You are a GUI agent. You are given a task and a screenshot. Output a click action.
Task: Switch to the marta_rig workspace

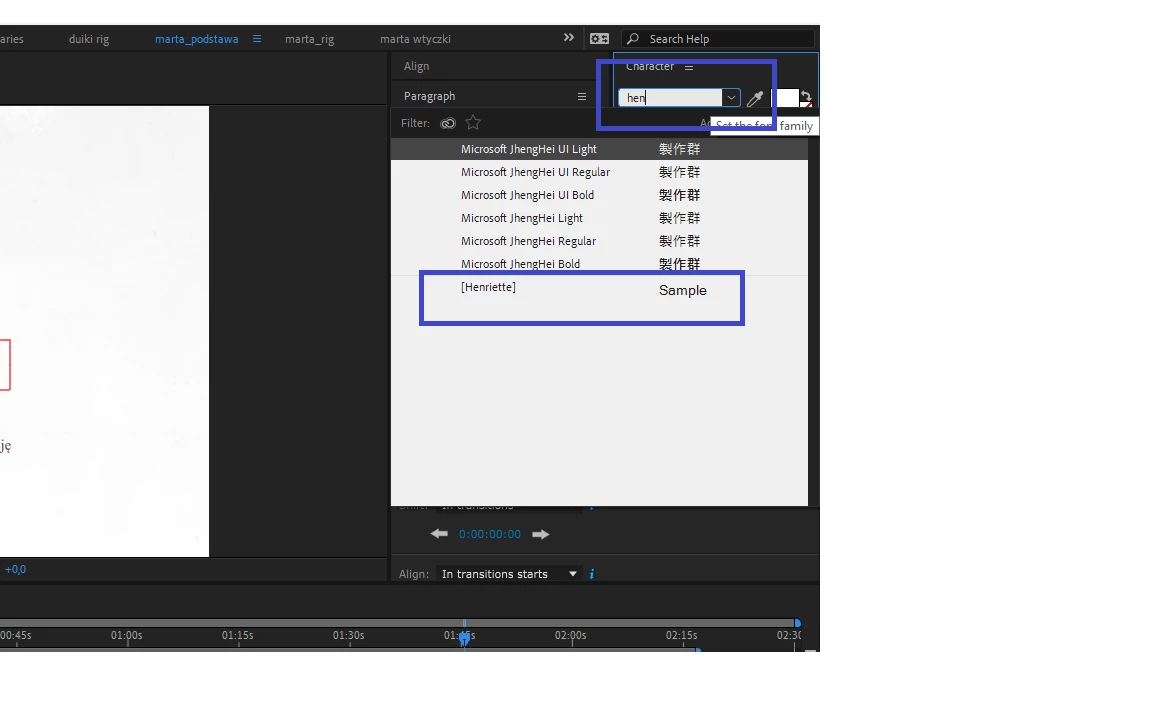click(309, 39)
